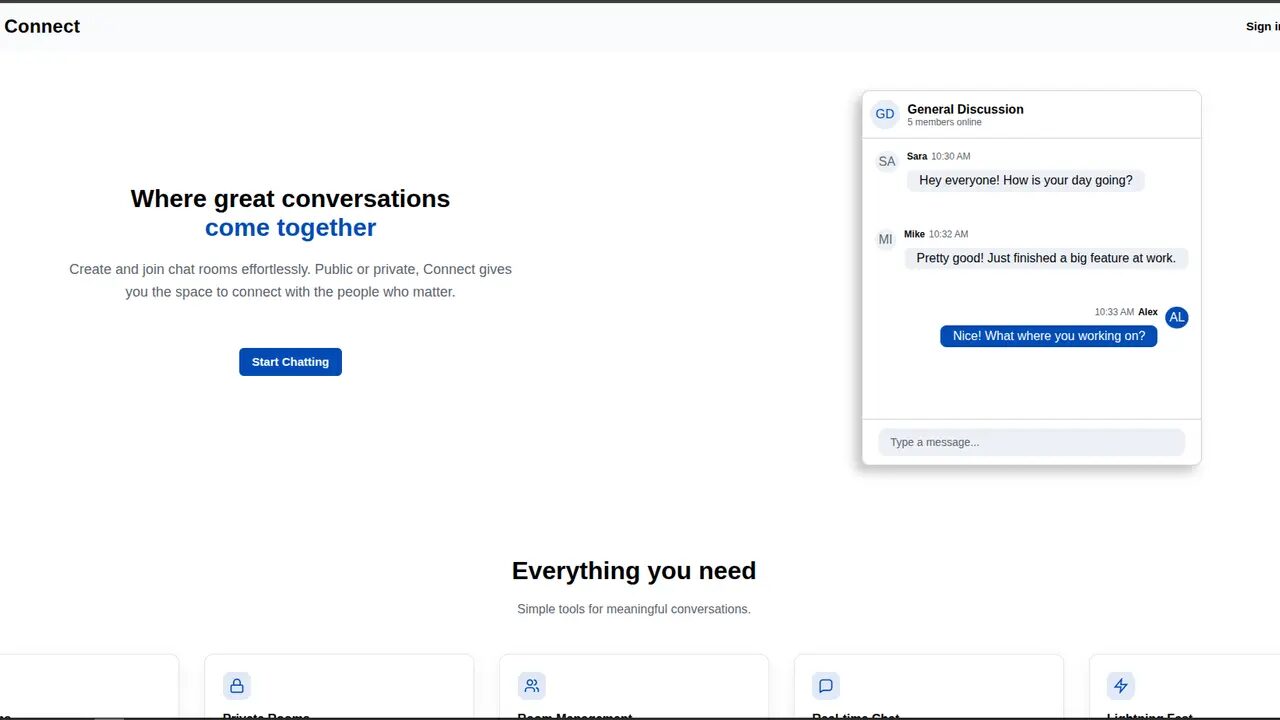Click 'Simple tools for meaningful conversations.' subtitle

pyautogui.click(x=634, y=609)
